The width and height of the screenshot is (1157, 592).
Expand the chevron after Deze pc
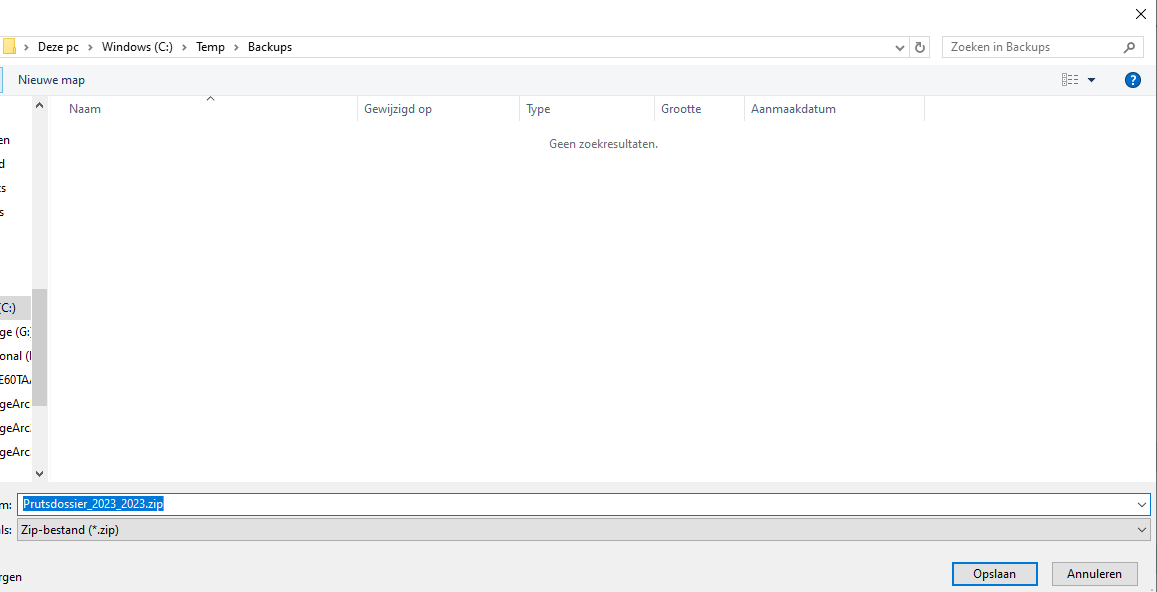tap(91, 47)
